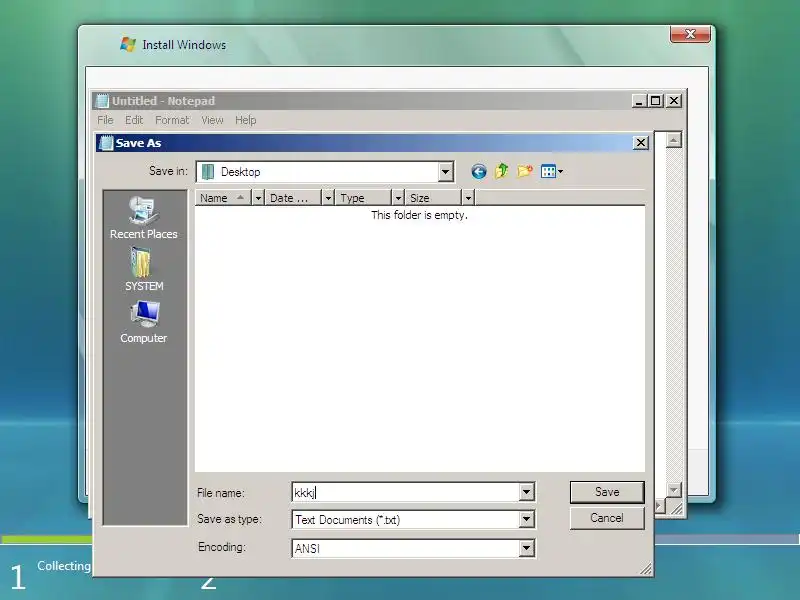Click the Save As dialog resize grip
Screen dimensions: 800x600
[x=646, y=569]
